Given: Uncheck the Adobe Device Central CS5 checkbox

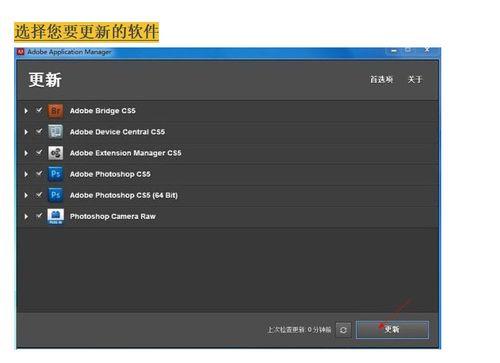Looking at the screenshot, I should click(39, 131).
